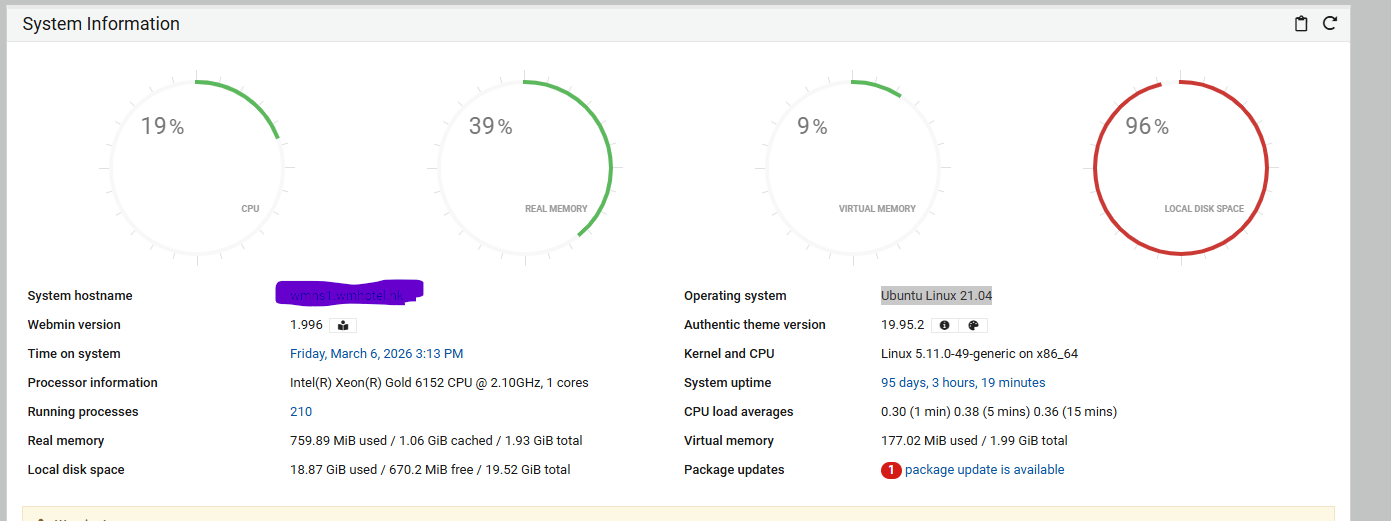The height and width of the screenshot is (521, 1391).
Task: Click the Kernel and CPU value text
Action: [x=979, y=354]
